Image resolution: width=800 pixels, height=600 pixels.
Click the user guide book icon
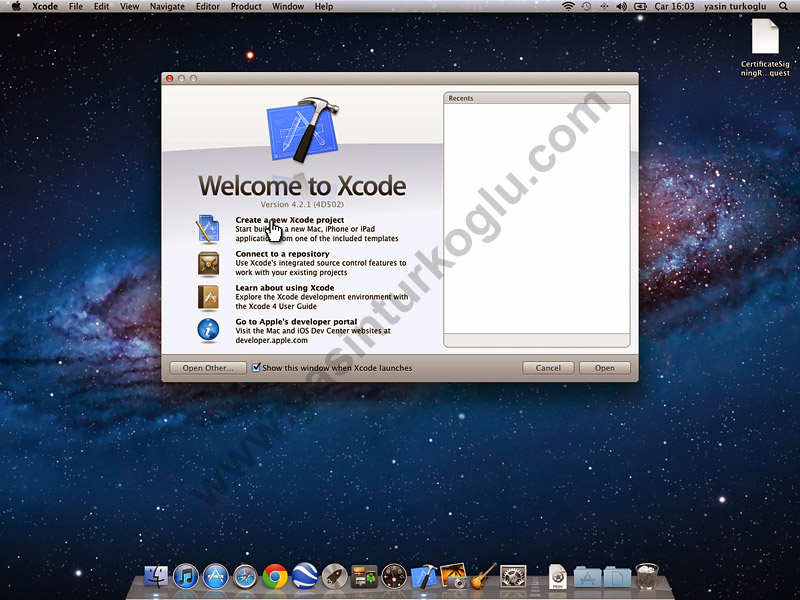click(208, 297)
